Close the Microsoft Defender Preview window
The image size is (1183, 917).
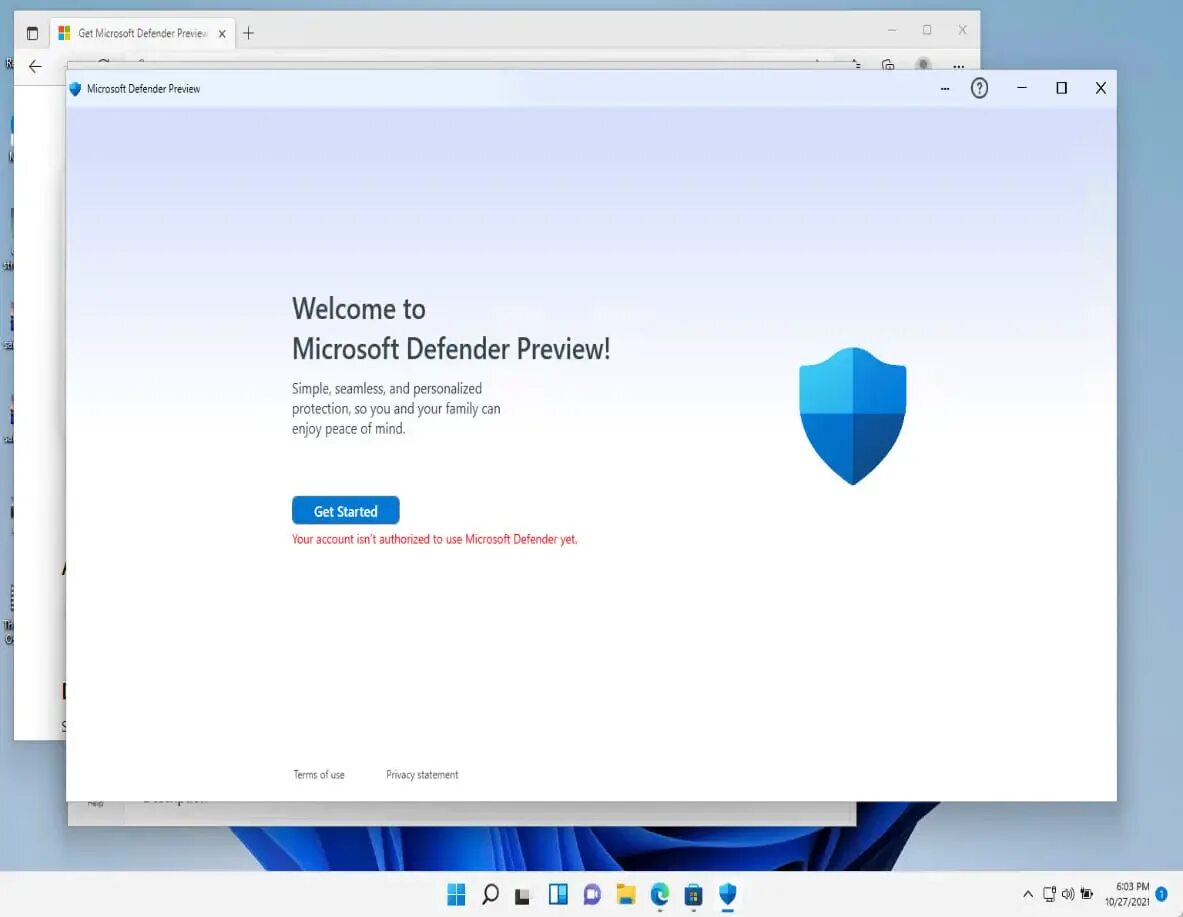pyautogui.click(x=1101, y=88)
